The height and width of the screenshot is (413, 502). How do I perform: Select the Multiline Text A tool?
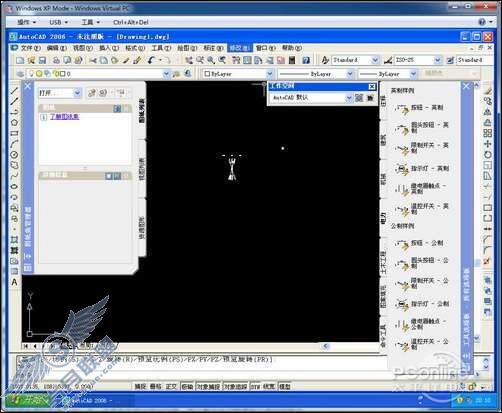tap(14, 282)
